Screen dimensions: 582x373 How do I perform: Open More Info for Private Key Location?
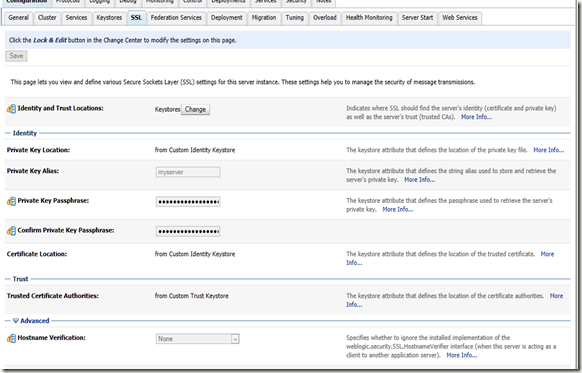point(548,150)
